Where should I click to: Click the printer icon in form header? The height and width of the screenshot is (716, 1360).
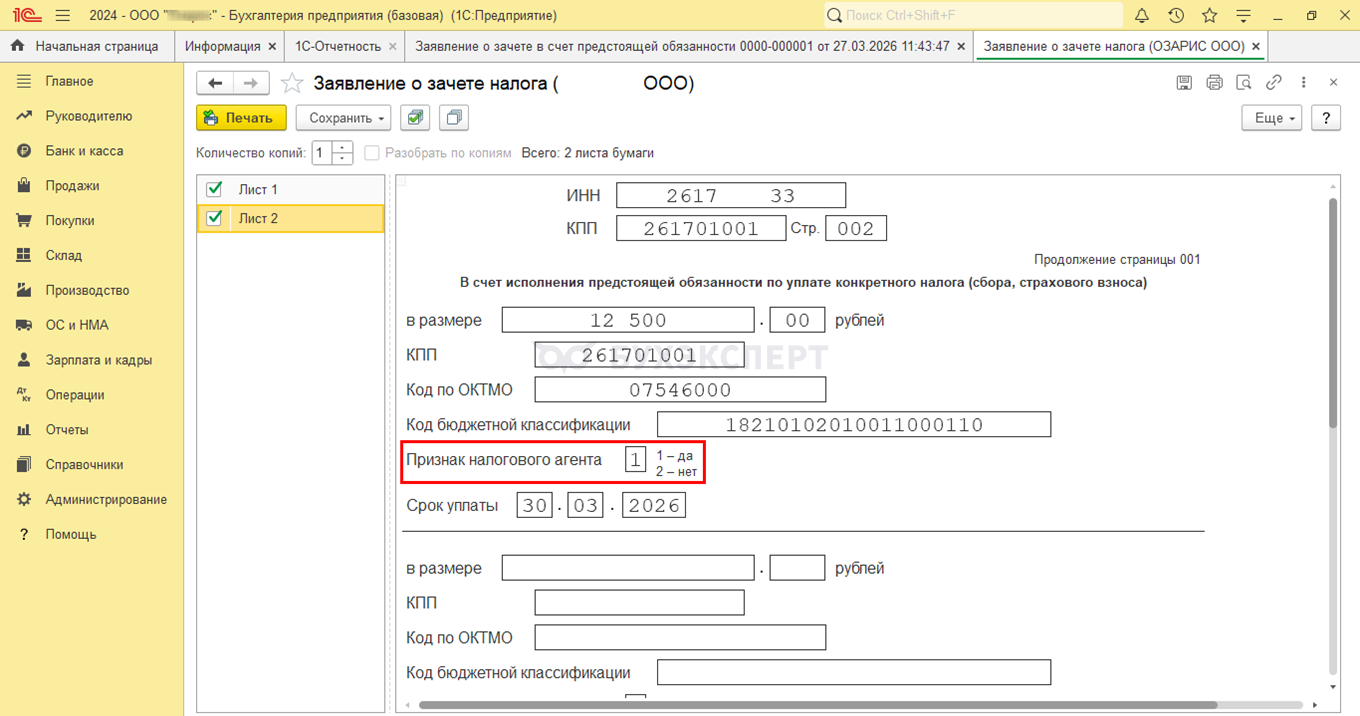point(1214,83)
